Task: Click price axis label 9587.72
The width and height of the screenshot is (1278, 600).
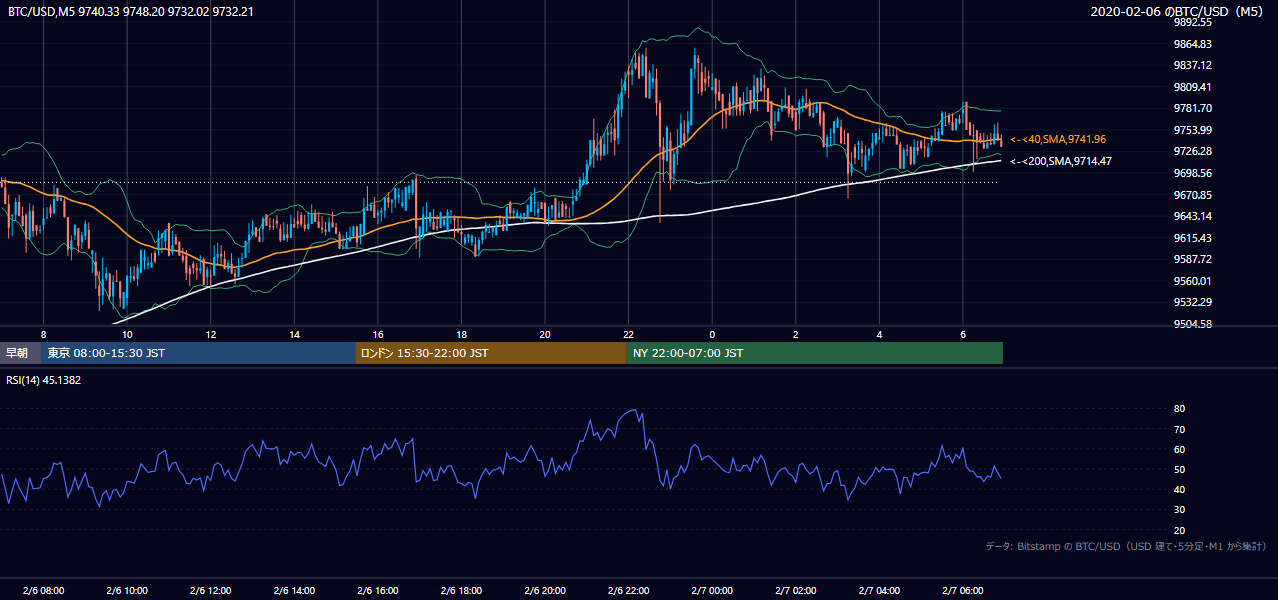Action: coord(1193,259)
